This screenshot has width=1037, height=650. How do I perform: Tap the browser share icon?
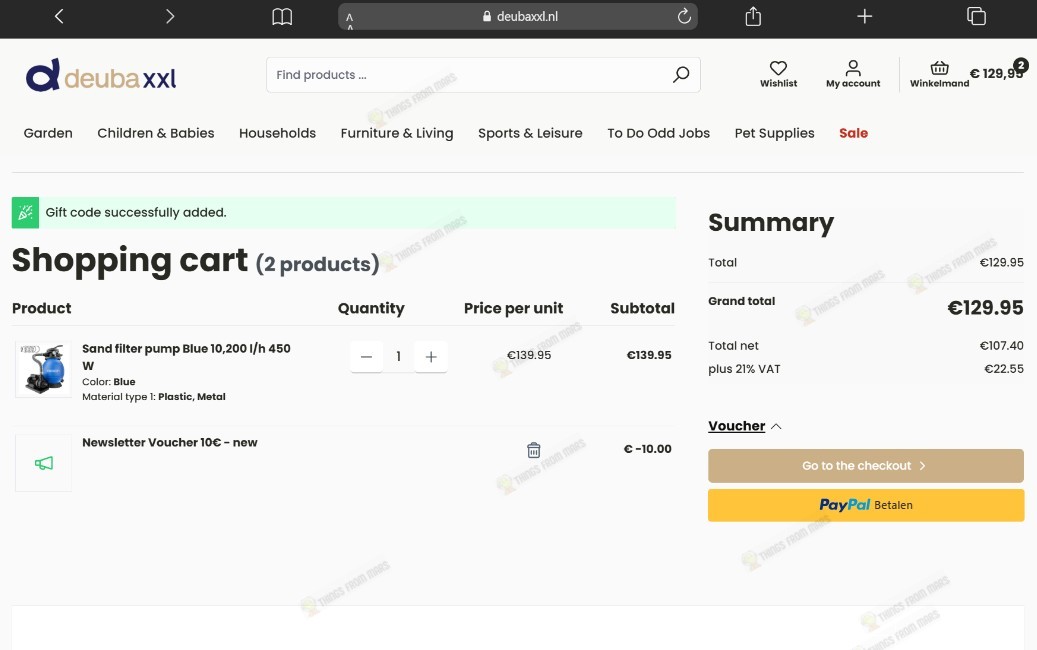point(753,16)
